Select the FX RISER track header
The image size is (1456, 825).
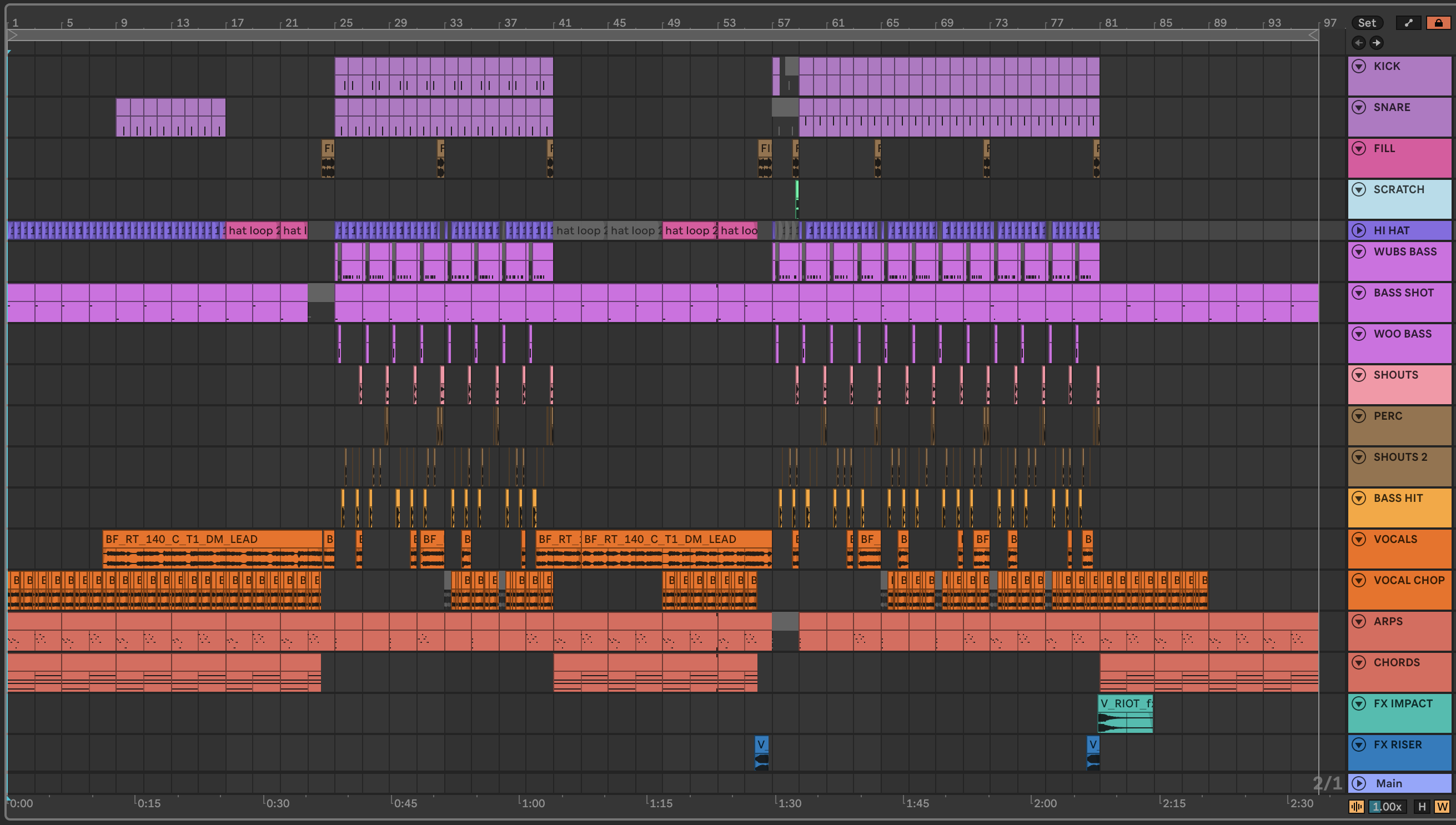click(x=1397, y=744)
